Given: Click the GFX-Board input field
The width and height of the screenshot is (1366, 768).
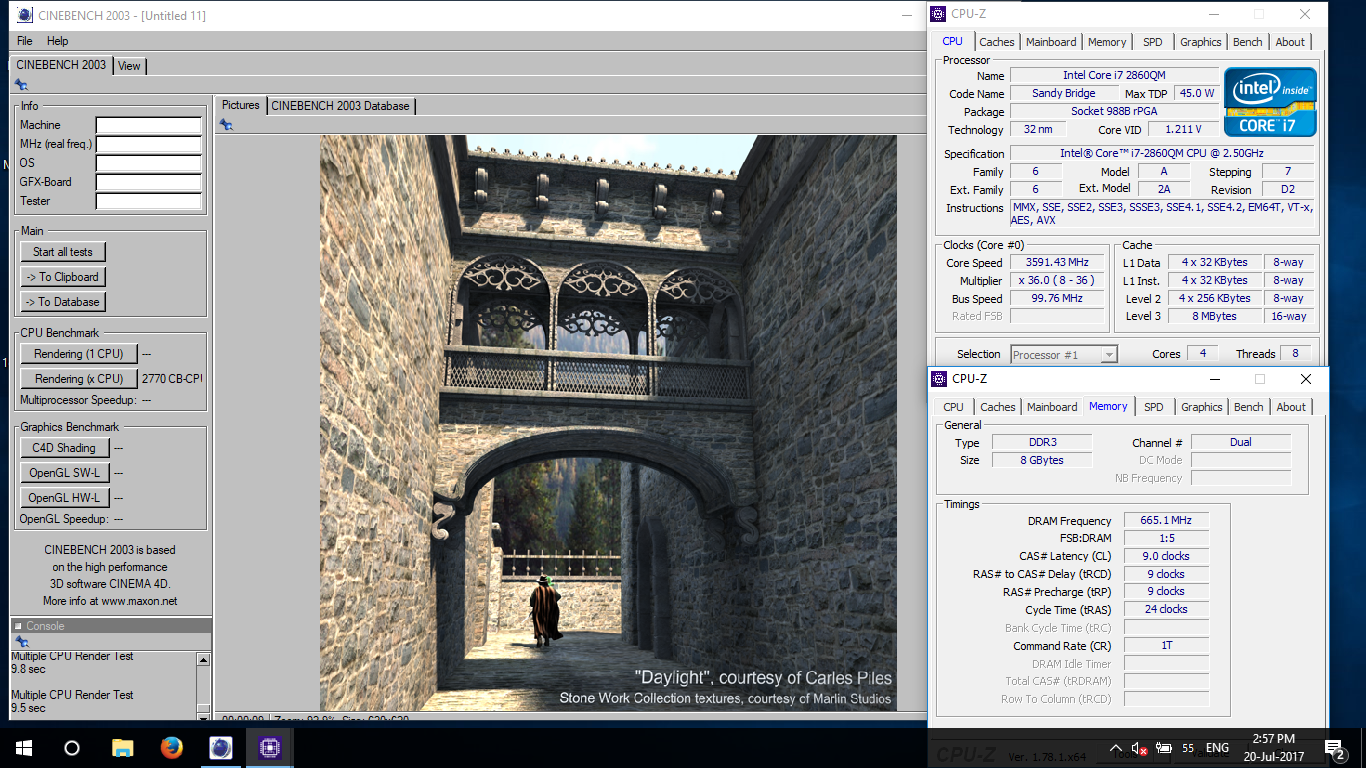Looking at the screenshot, I should click(x=149, y=182).
